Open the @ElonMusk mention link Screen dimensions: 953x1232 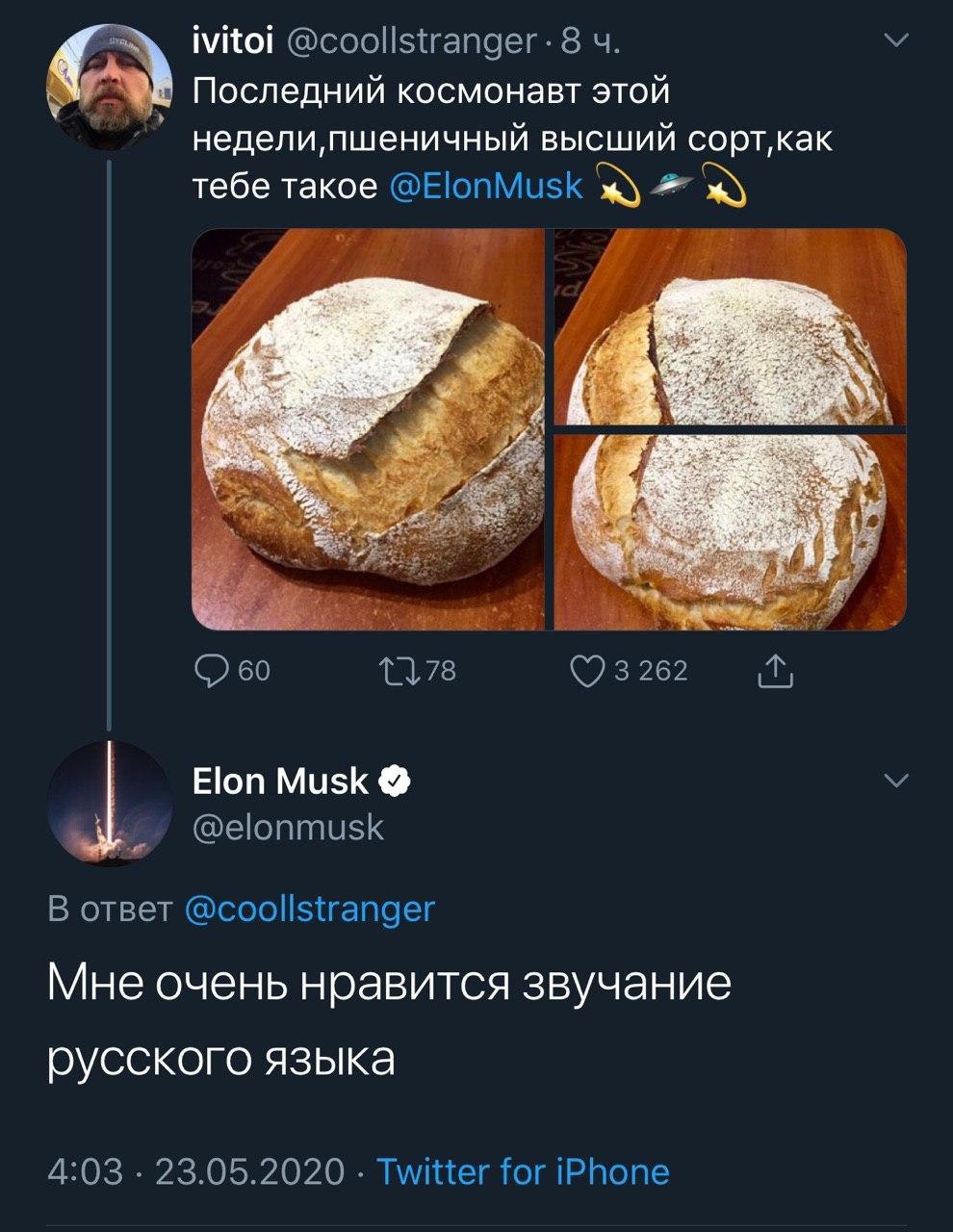487,185
